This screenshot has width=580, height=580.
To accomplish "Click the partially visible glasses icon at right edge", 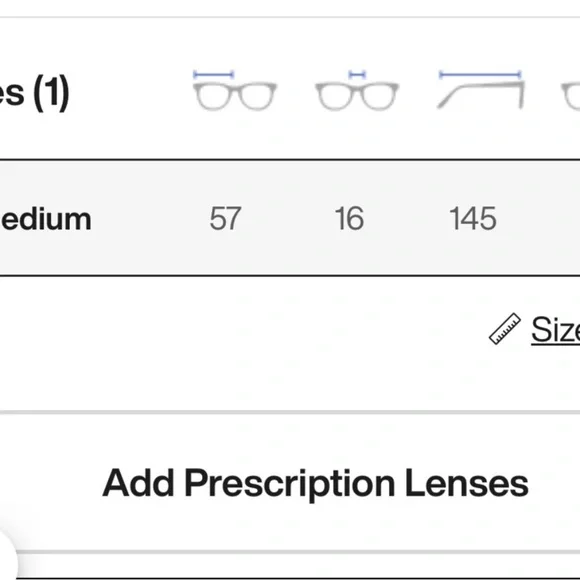I will (x=571, y=96).
